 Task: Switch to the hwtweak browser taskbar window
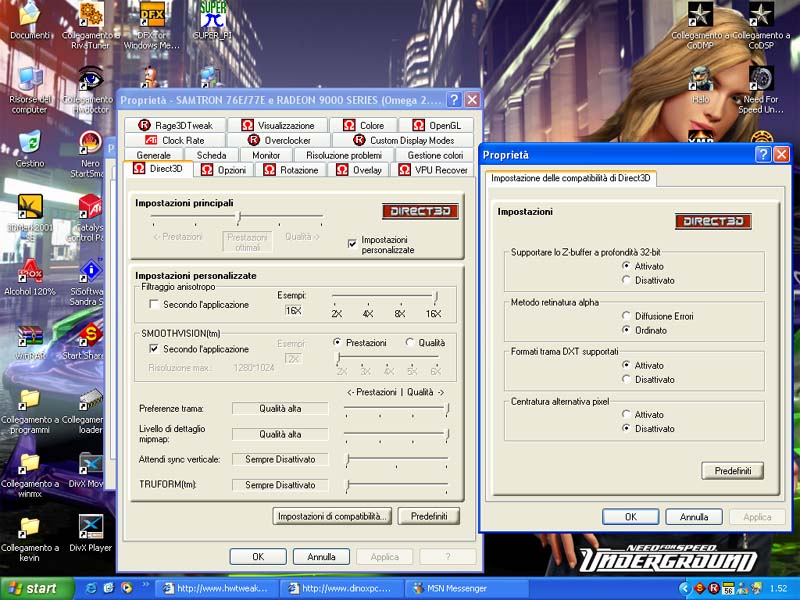pos(218,588)
